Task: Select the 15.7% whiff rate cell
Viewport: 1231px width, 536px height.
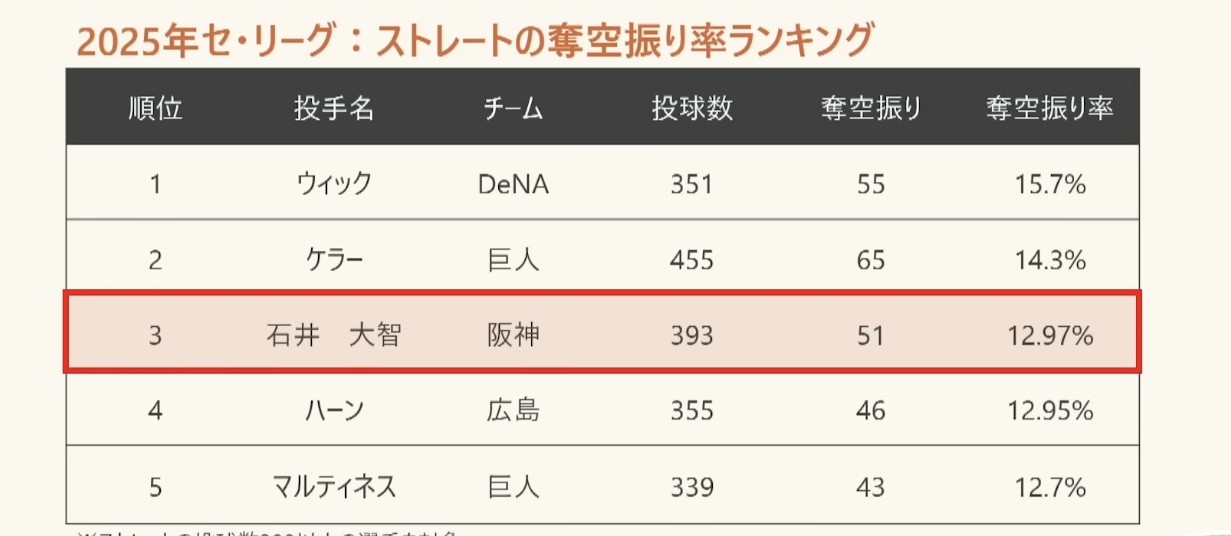Action: [1049, 184]
